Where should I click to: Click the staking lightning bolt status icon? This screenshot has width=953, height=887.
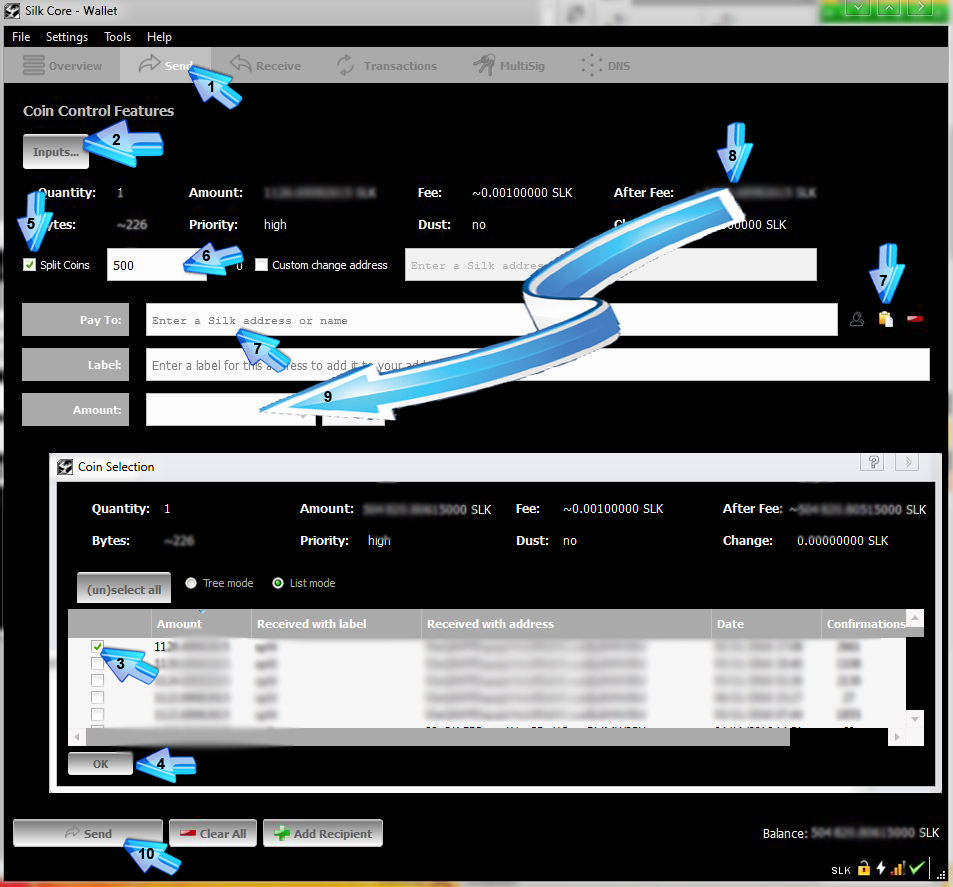pyautogui.click(x=881, y=868)
